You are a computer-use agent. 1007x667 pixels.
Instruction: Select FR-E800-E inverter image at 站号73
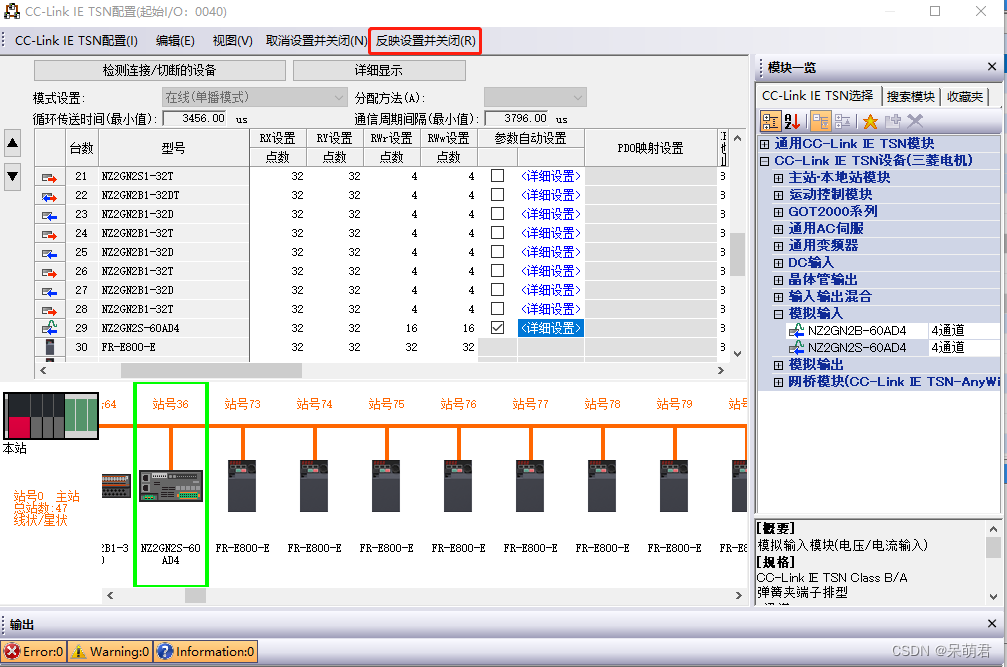pos(242,485)
